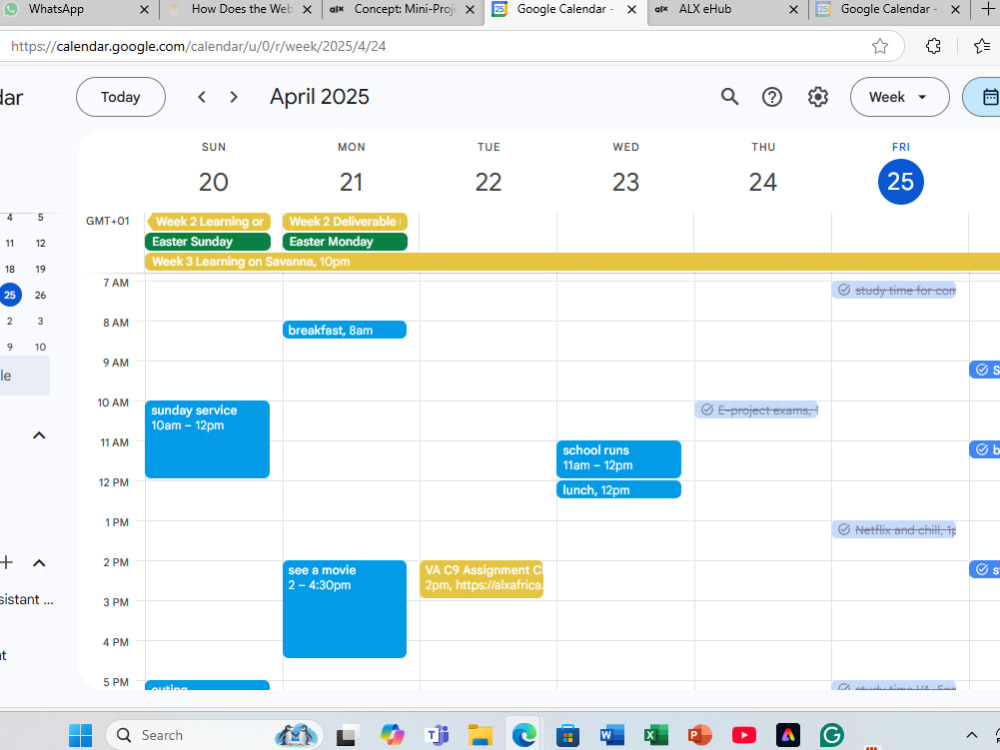Open browser extensions puzzle icon
The width and height of the screenshot is (1000, 750).
tap(933, 46)
